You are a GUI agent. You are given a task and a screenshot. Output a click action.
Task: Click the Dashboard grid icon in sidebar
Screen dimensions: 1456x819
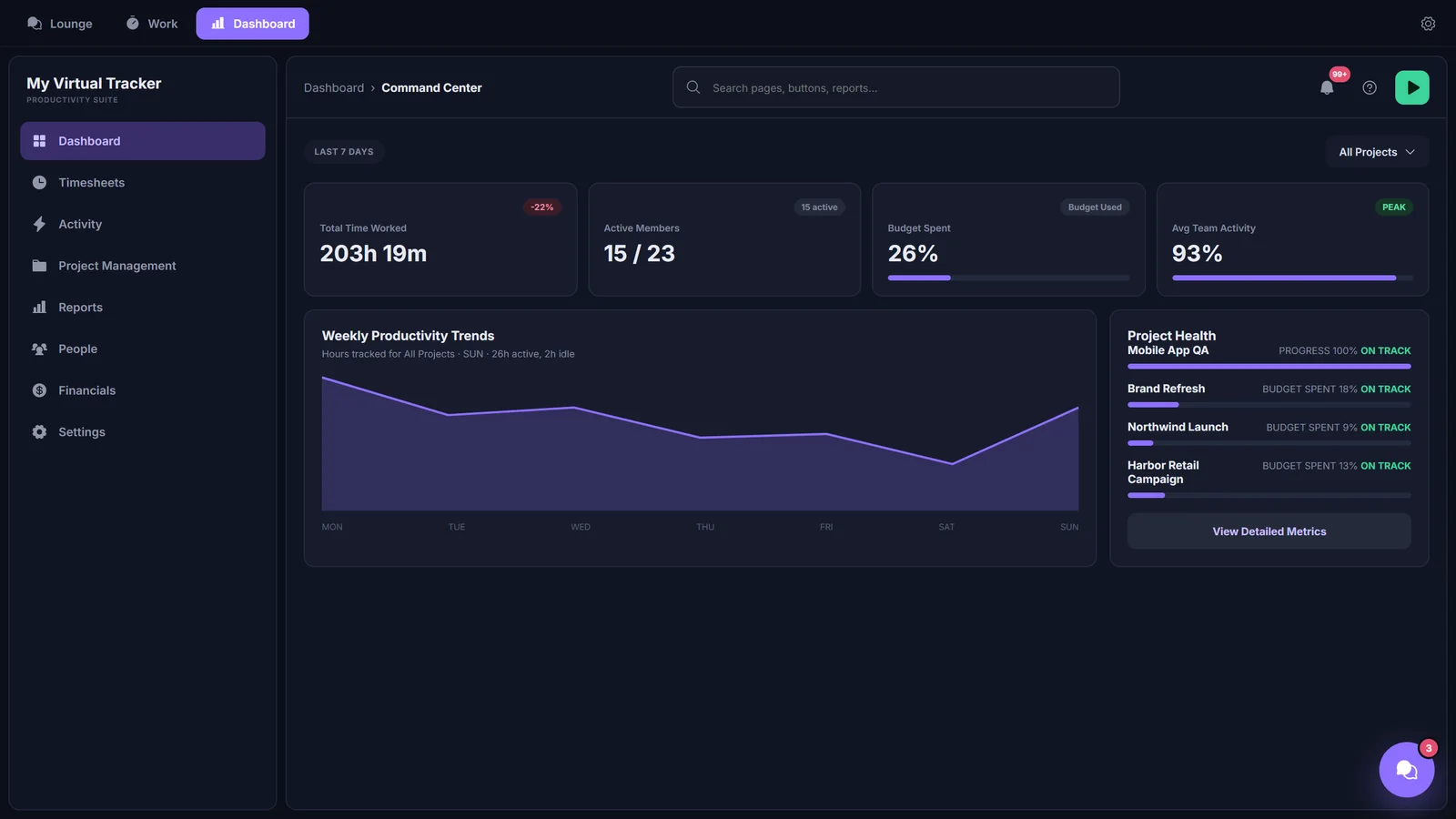tap(39, 141)
